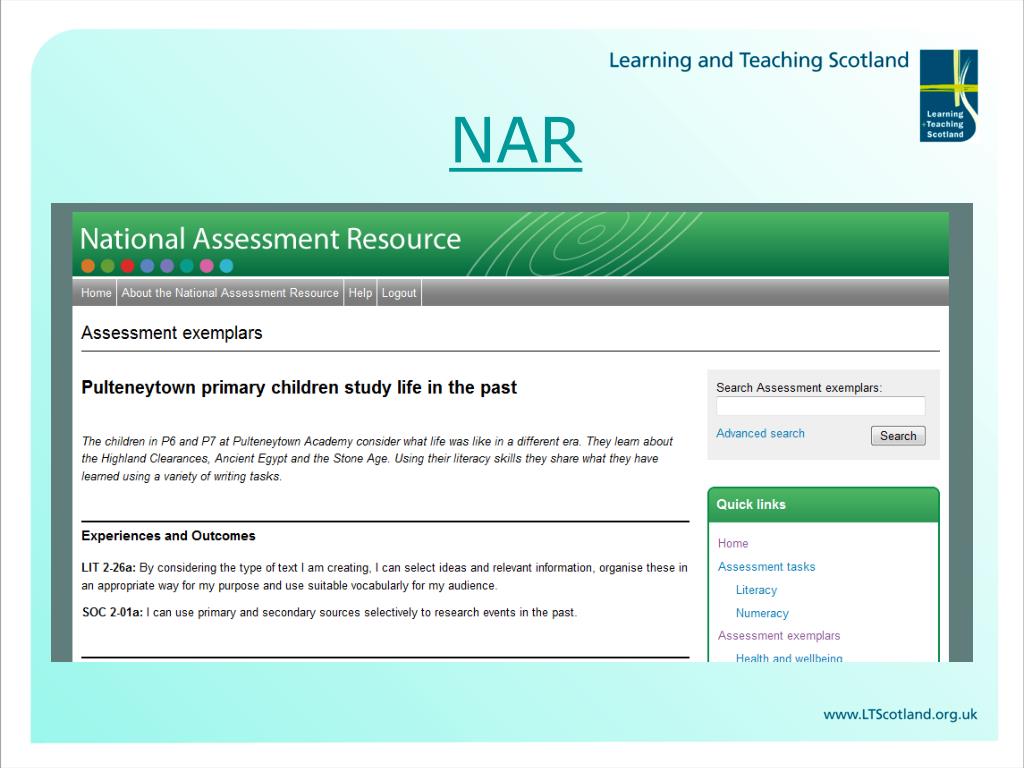Click the Search button

tap(898, 436)
